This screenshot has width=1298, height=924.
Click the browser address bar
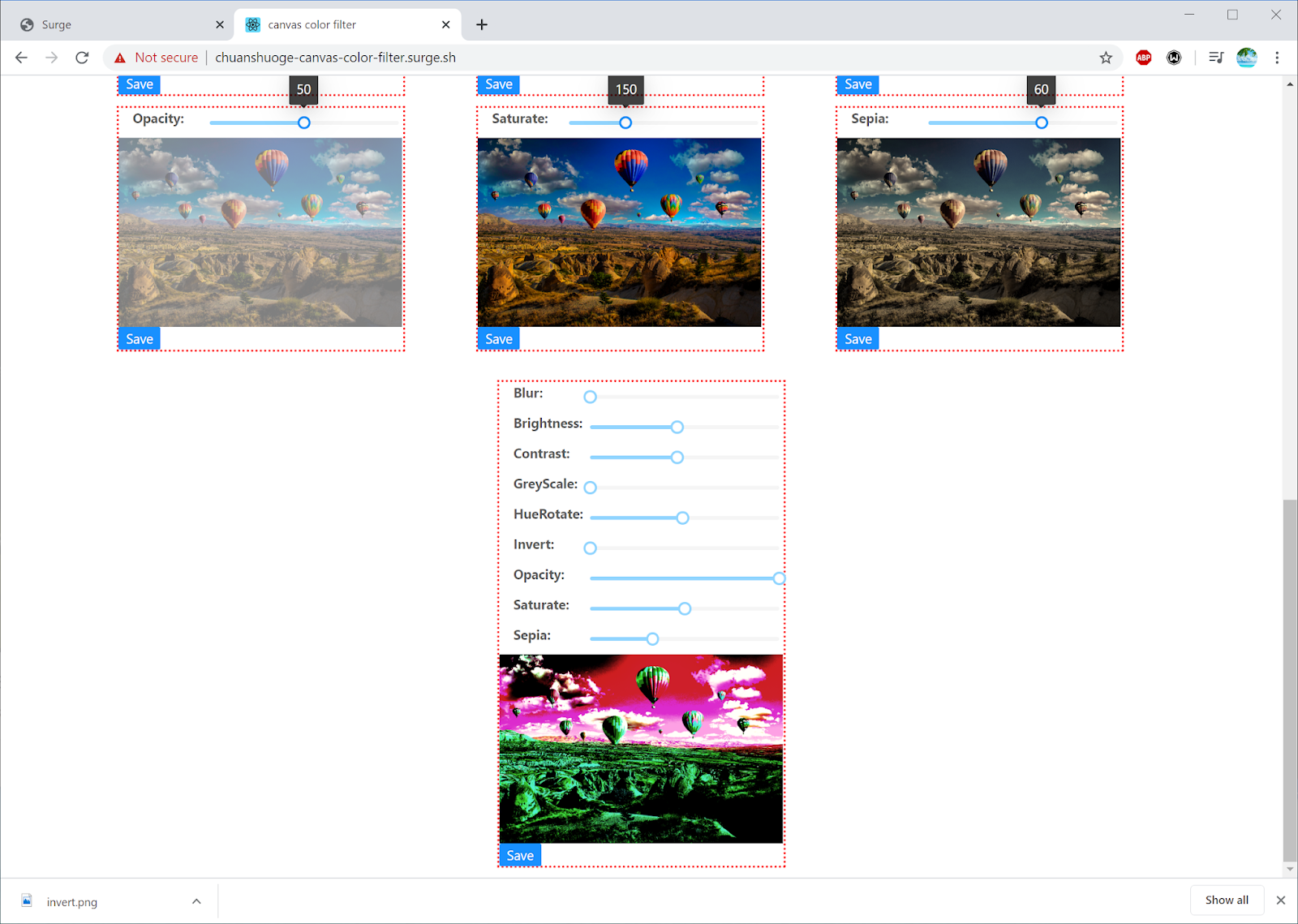[568, 57]
